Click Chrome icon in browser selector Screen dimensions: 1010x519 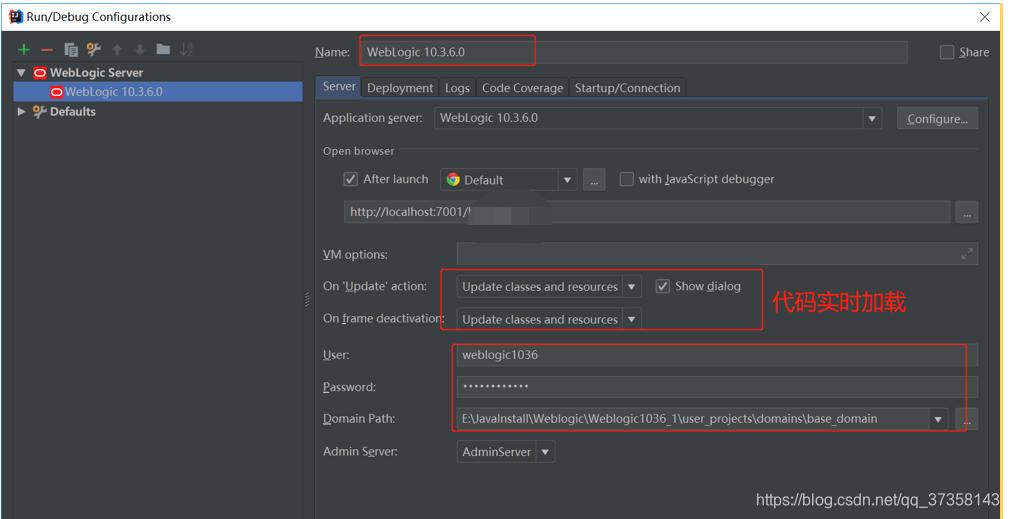(453, 180)
